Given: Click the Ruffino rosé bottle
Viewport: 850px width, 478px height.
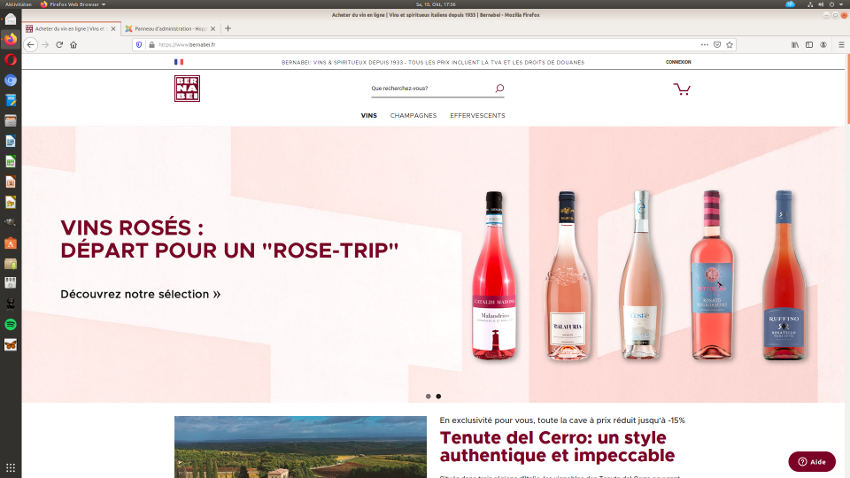Looking at the screenshot, I should [784, 275].
